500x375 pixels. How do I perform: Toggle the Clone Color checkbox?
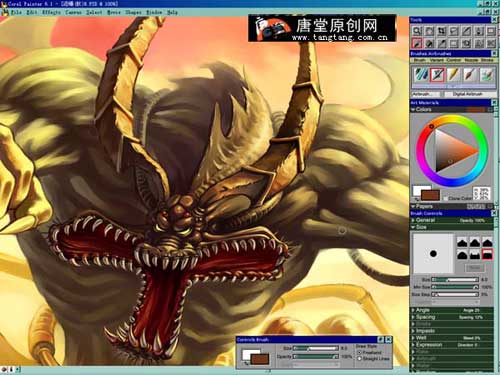coord(445,198)
